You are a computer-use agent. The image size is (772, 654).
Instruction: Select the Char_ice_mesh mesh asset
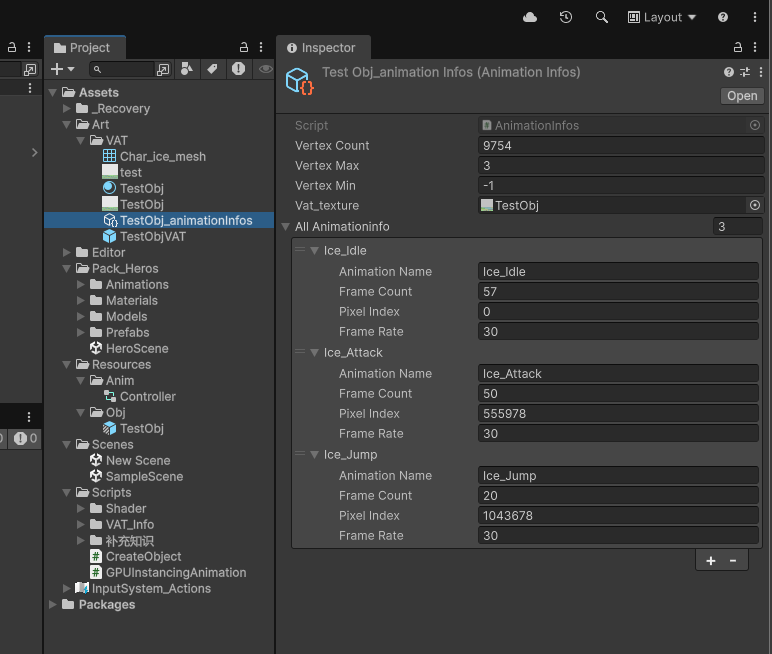162,157
